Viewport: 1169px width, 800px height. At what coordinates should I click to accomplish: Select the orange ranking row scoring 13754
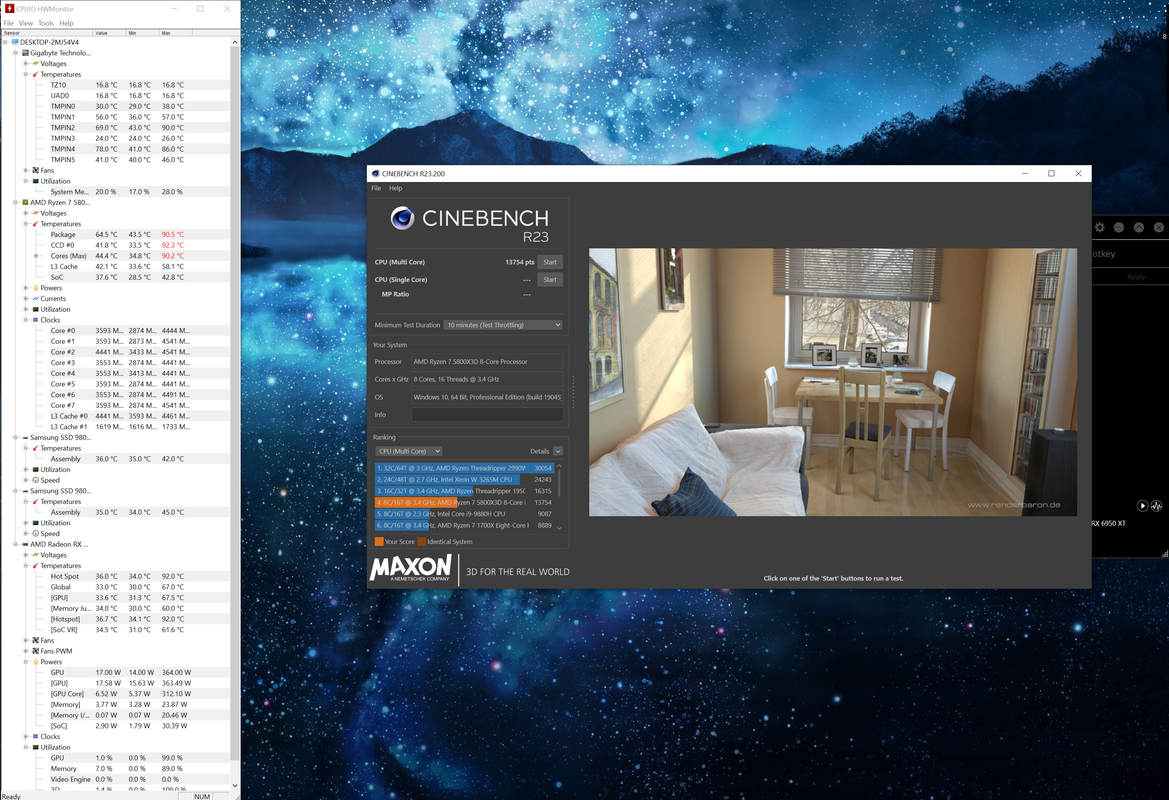464,503
